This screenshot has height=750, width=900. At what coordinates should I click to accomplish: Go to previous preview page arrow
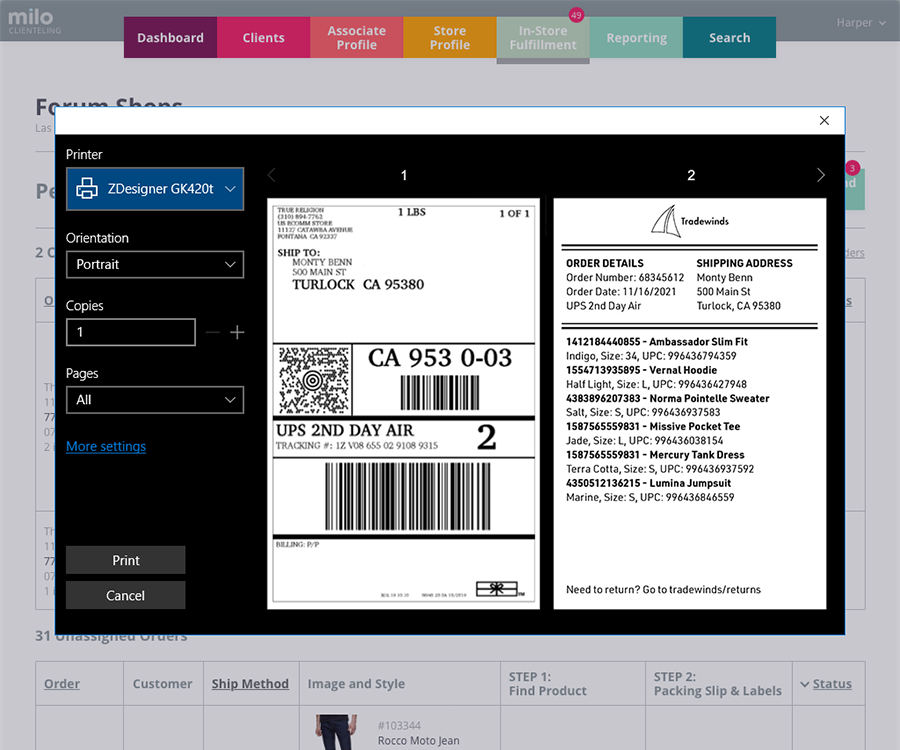272,175
